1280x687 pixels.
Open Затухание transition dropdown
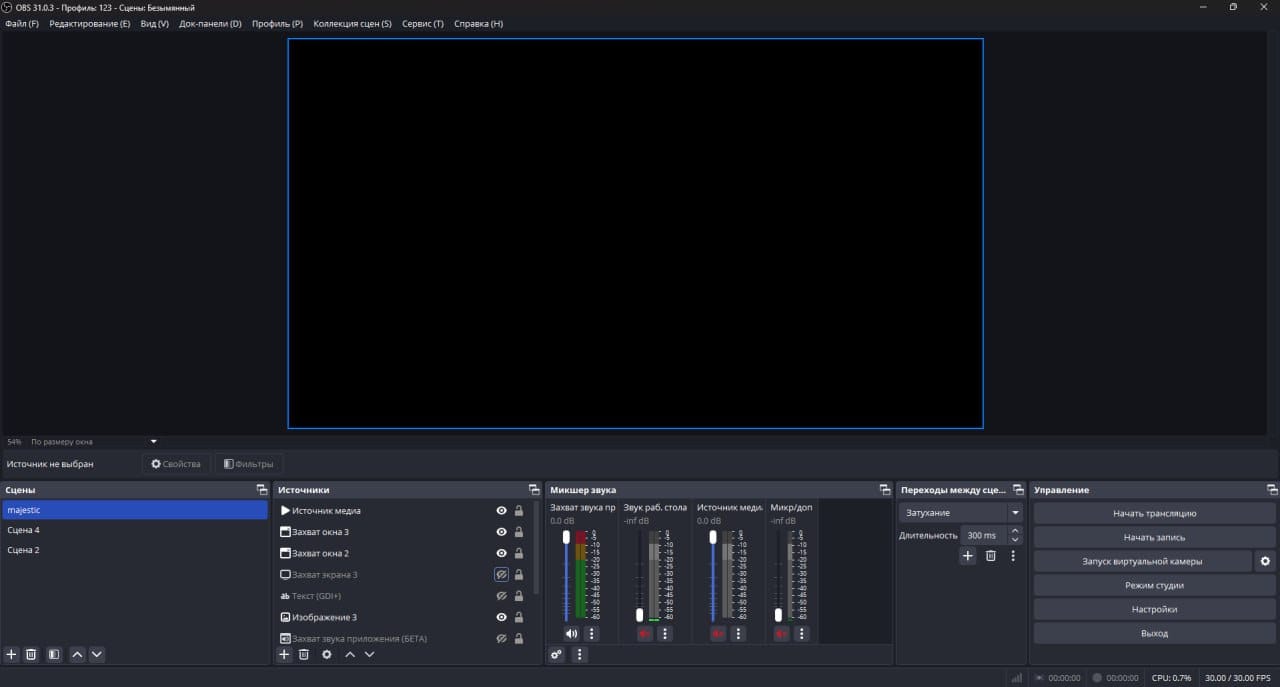tap(960, 512)
